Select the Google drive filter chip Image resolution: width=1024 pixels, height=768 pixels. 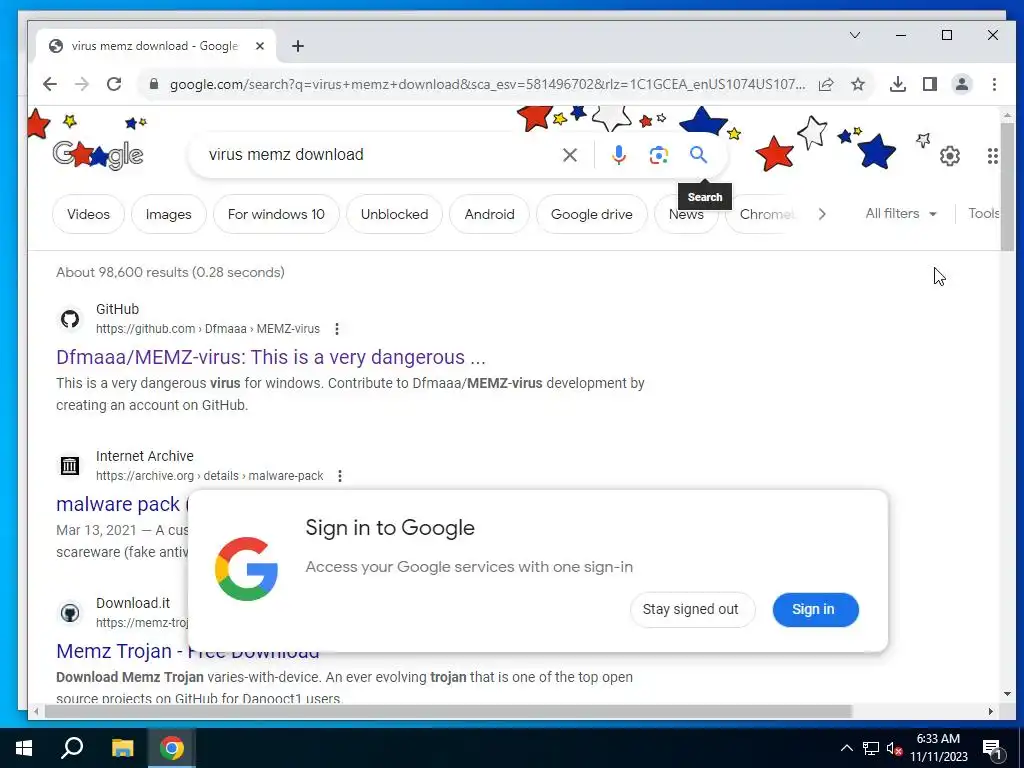[x=592, y=214]
